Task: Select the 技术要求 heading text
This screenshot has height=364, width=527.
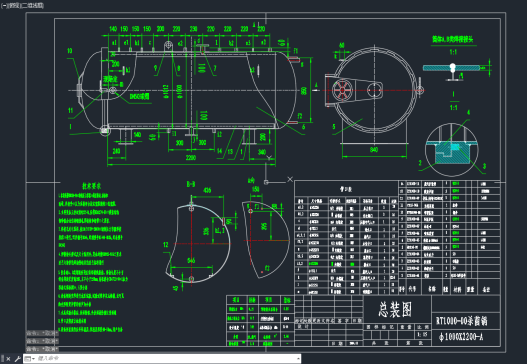Action: [x=91, y=186]
